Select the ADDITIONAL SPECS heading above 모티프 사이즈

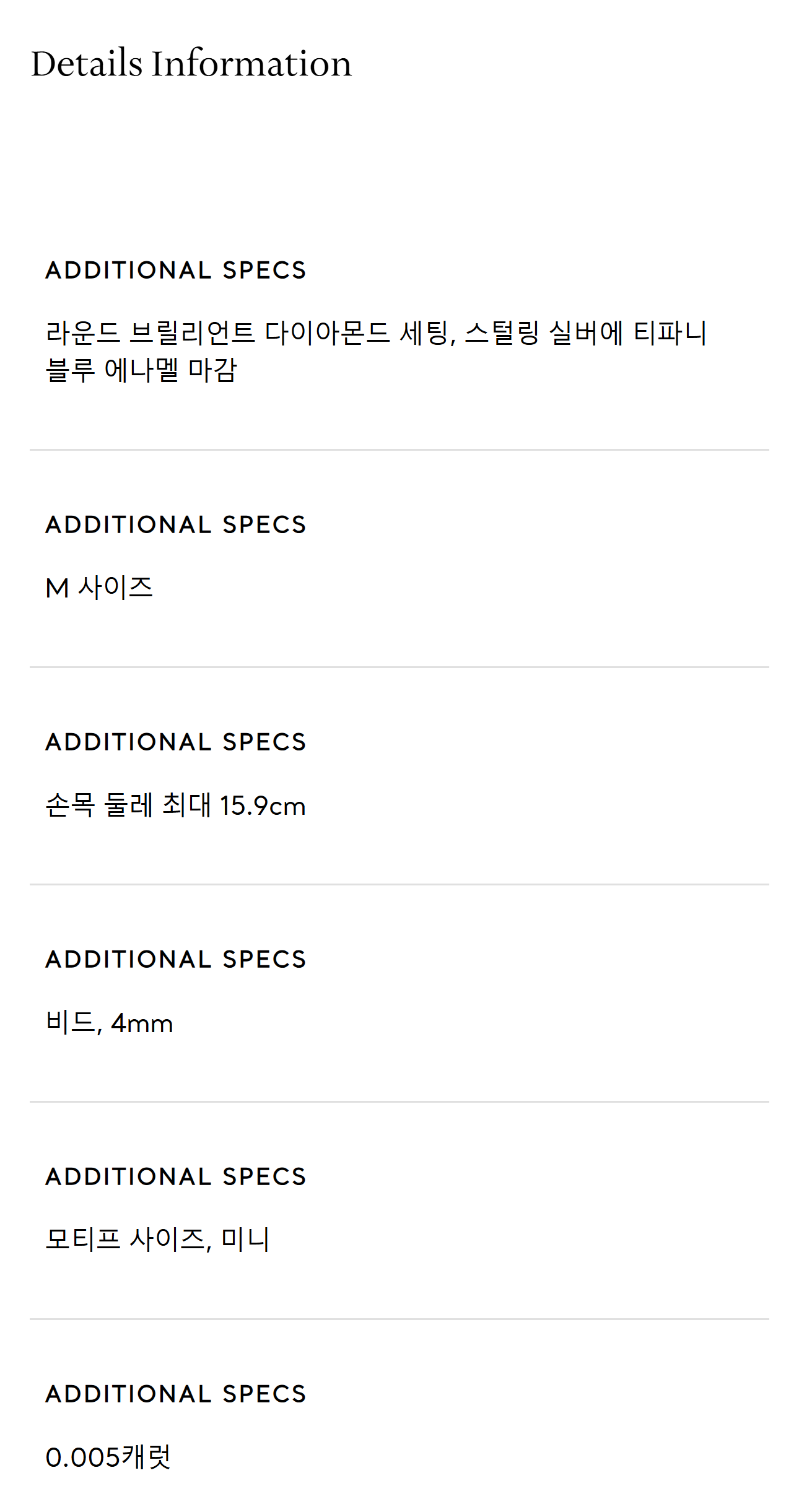coord(176,1177)
